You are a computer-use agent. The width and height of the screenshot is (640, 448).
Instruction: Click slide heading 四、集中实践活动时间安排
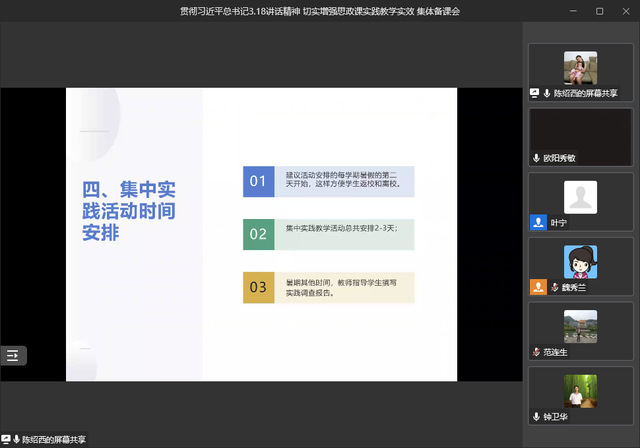click(129, 210)
